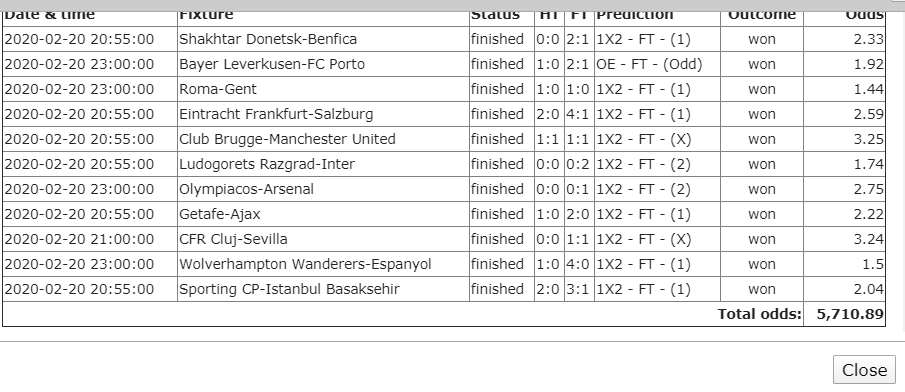Click Sporting CP-Istanbul Basaksehir fixture
Screen dimensions: 905x392
click(323, 289)
